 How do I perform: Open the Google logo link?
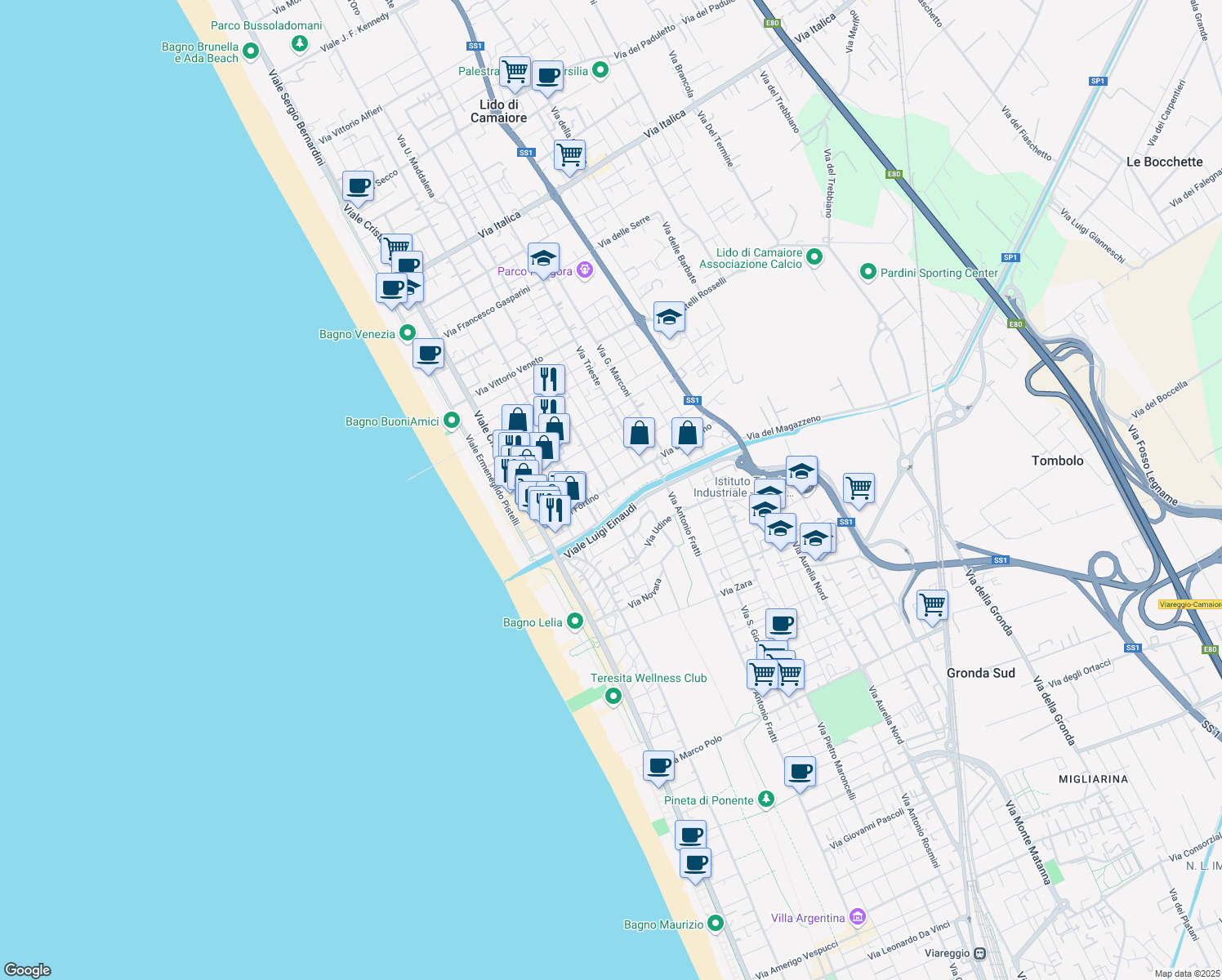pyautogui.click(x=28, y=970)
